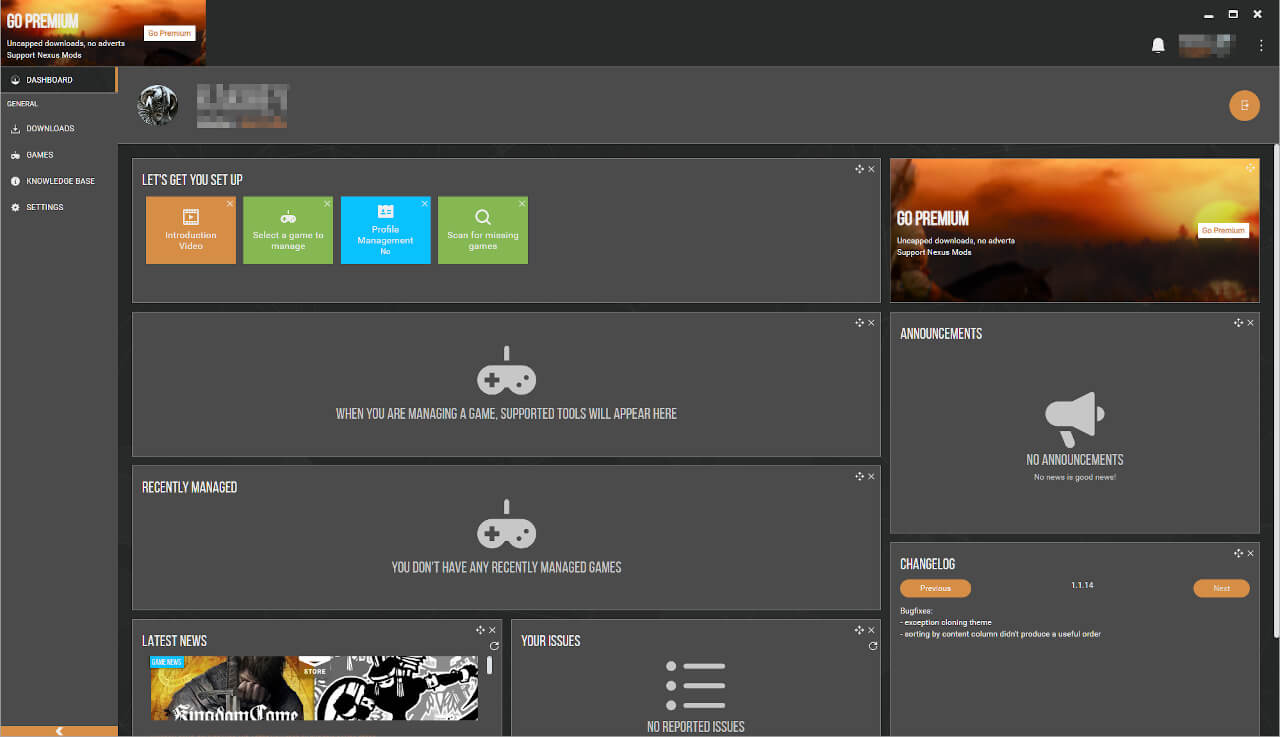Dismiss the Select a game tile
This screenshot has width=1280, height=737.
pyautogui.click(x=327, y=203)
